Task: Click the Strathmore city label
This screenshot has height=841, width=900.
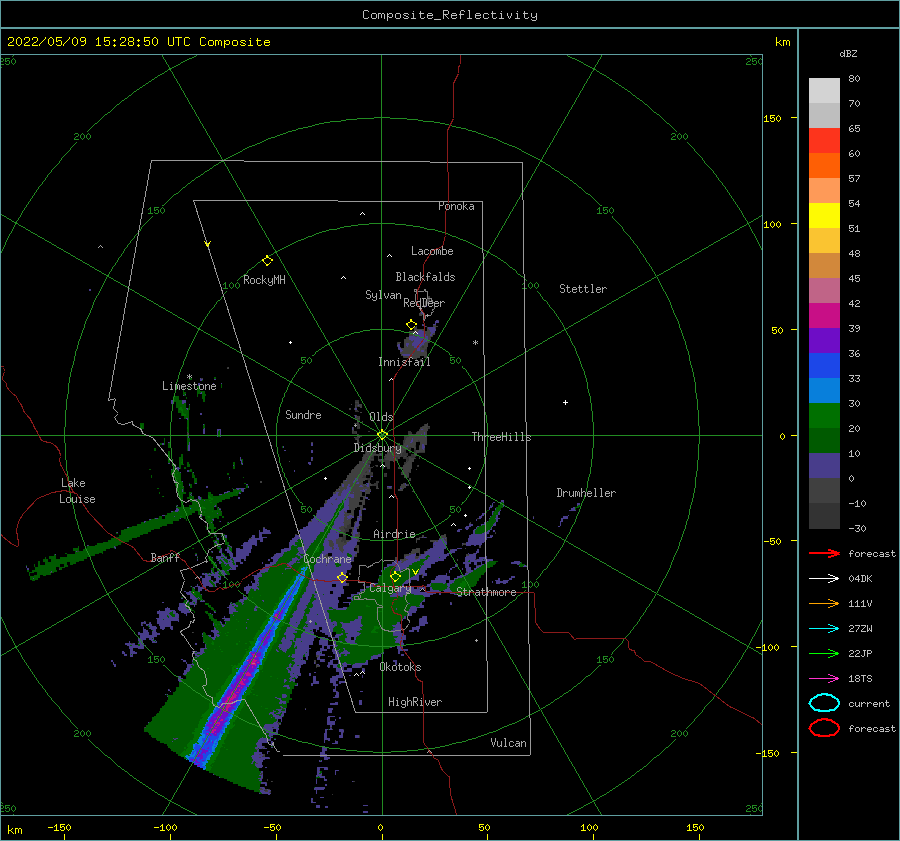Action: pos(486,592)
